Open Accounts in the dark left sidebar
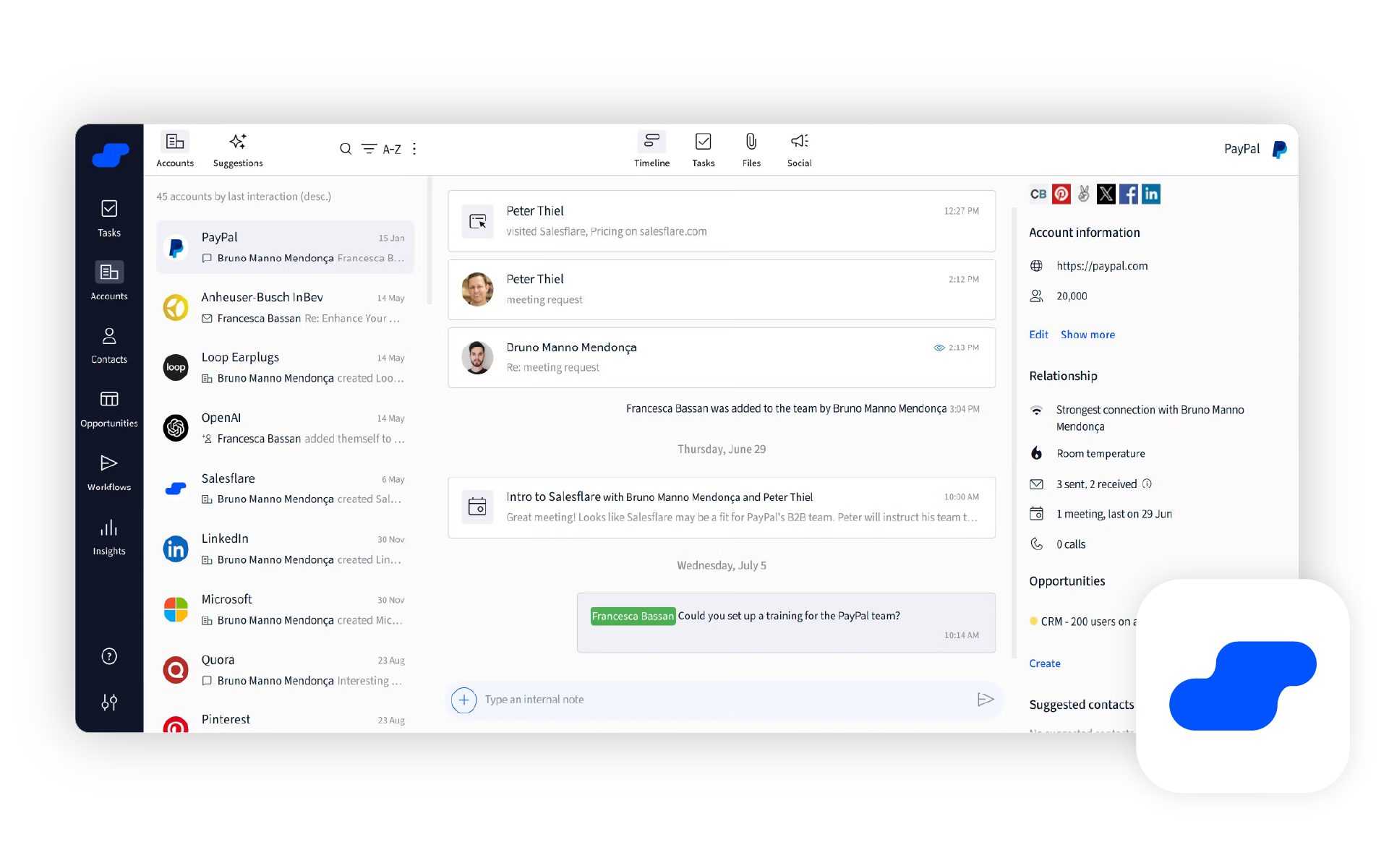 click(109, 281)
